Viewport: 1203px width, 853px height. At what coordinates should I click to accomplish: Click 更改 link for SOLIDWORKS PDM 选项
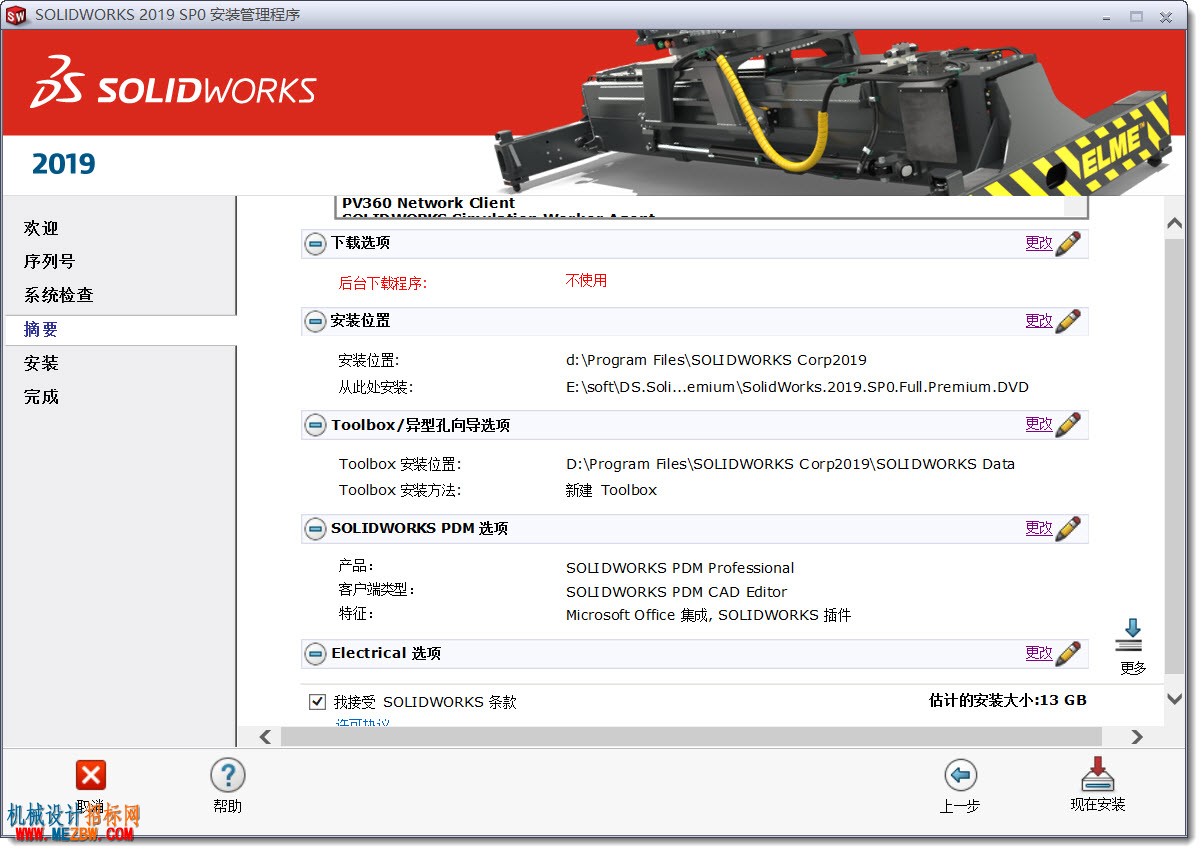pyautogui.click(x=1039, y=528)
